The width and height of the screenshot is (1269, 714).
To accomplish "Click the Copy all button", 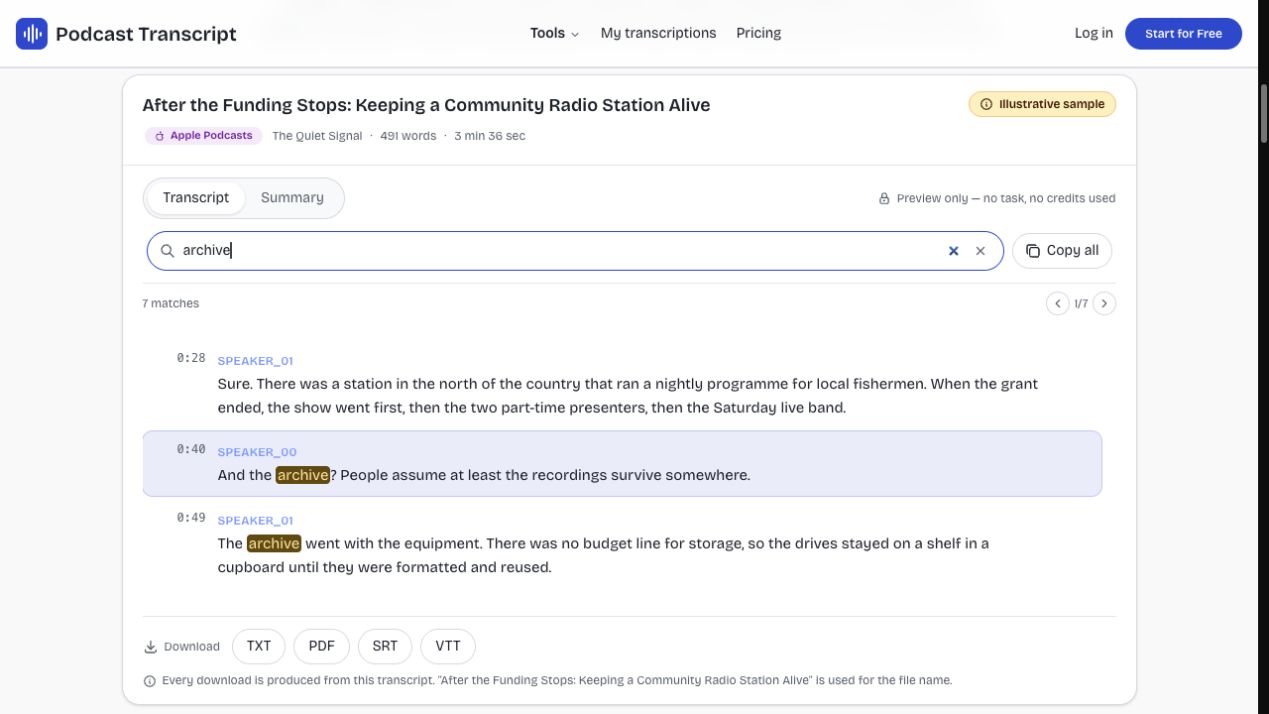I will [1062, 251].
